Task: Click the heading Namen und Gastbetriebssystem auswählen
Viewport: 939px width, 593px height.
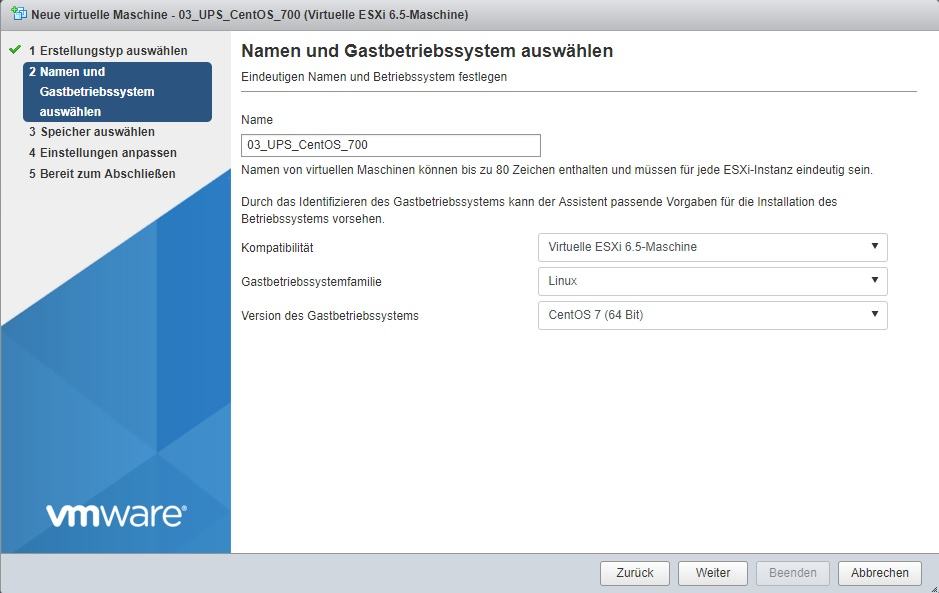Action: point(427,51)
